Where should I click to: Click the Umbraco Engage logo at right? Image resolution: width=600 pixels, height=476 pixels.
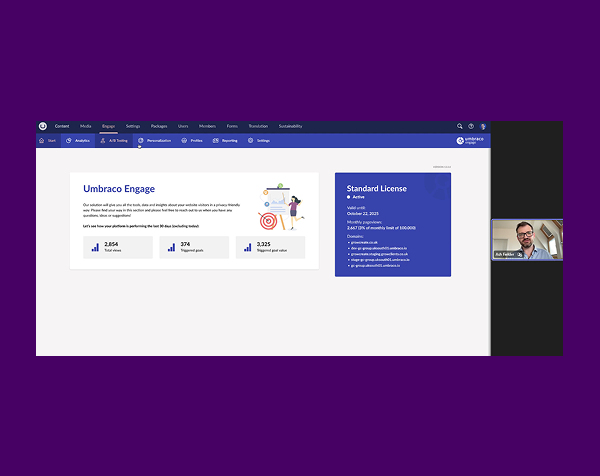[470, 140]
